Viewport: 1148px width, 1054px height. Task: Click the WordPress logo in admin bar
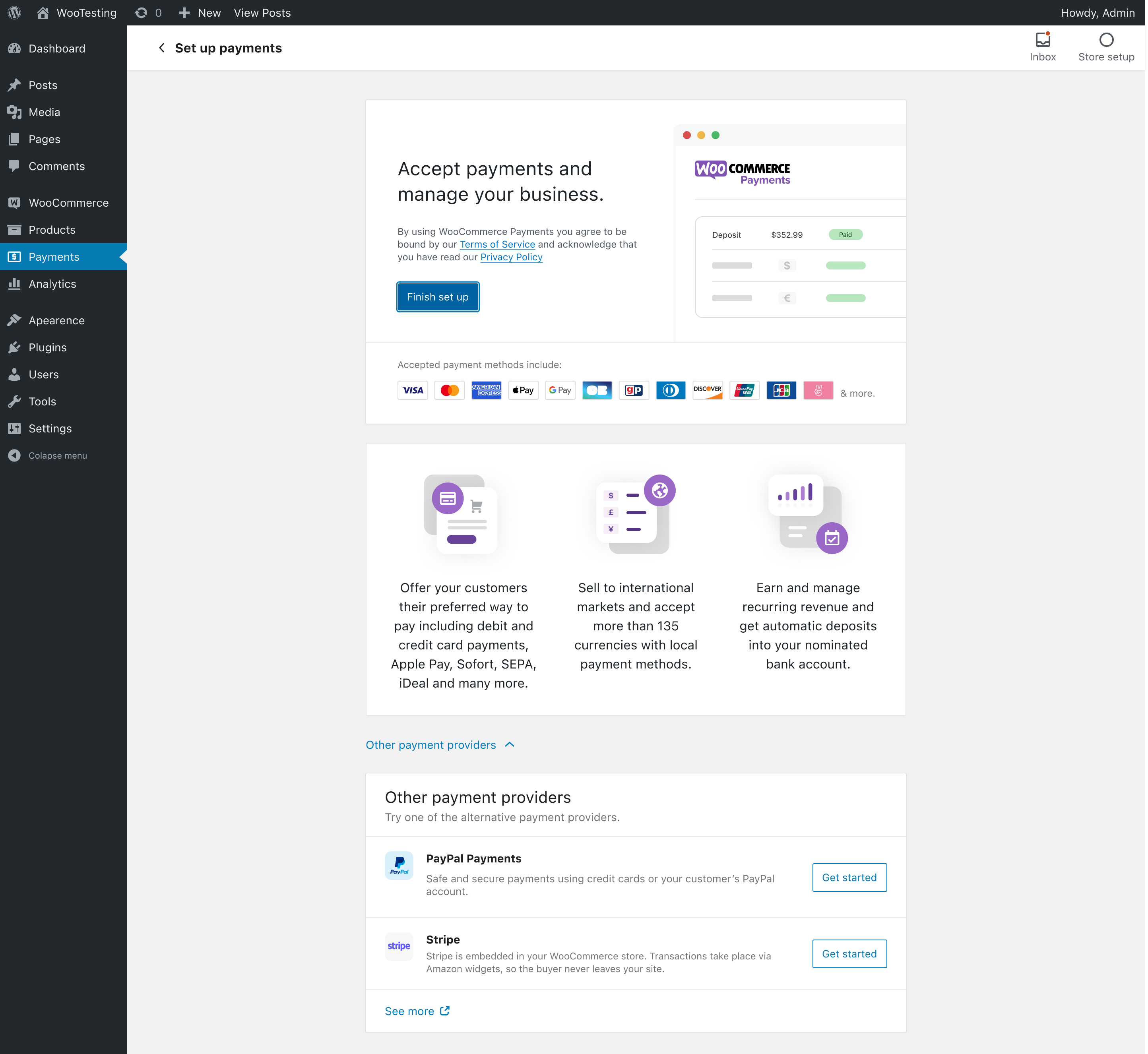pos(14,13)
